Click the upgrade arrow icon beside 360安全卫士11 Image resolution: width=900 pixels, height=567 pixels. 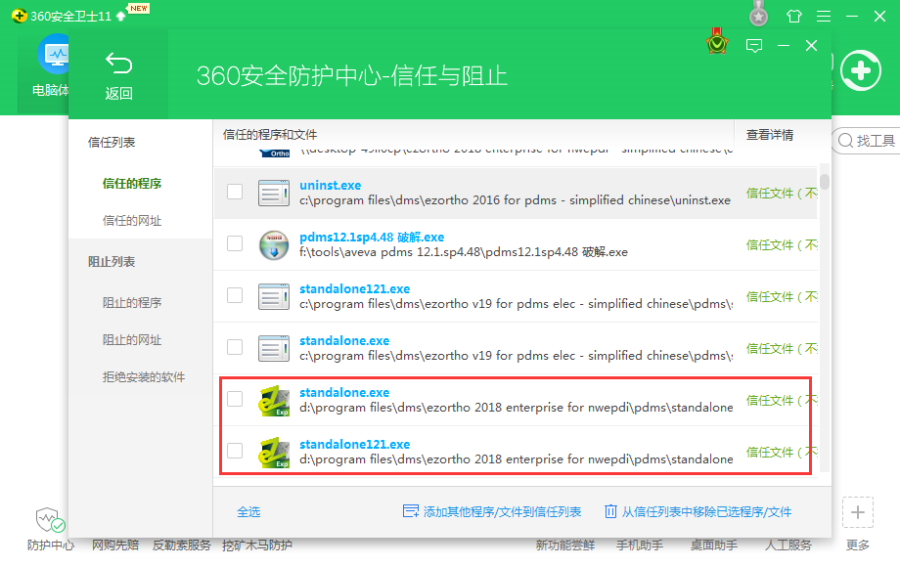pyautogui.click(x=121, y=16)
